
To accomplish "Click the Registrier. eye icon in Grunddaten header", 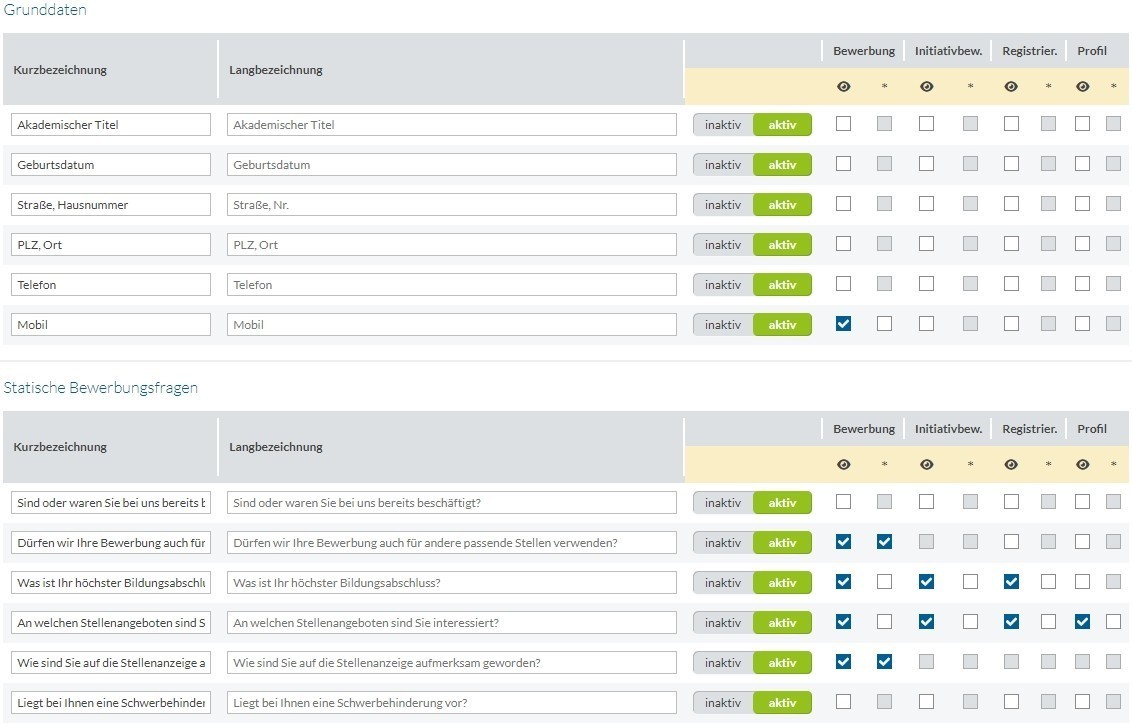I will click(1011, 87).
